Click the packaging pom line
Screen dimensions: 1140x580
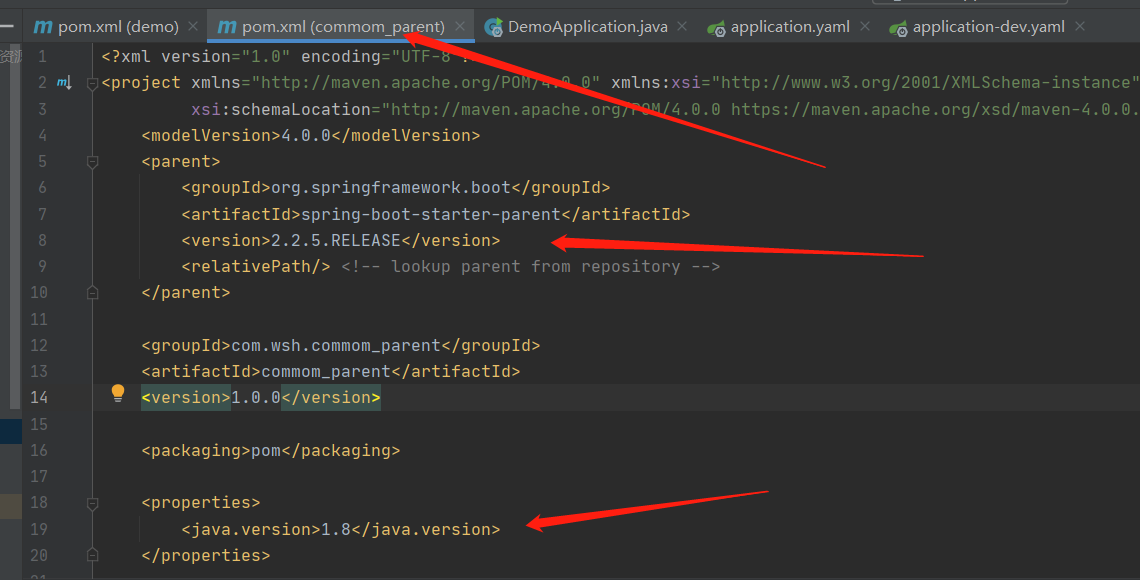coord(270,451)
